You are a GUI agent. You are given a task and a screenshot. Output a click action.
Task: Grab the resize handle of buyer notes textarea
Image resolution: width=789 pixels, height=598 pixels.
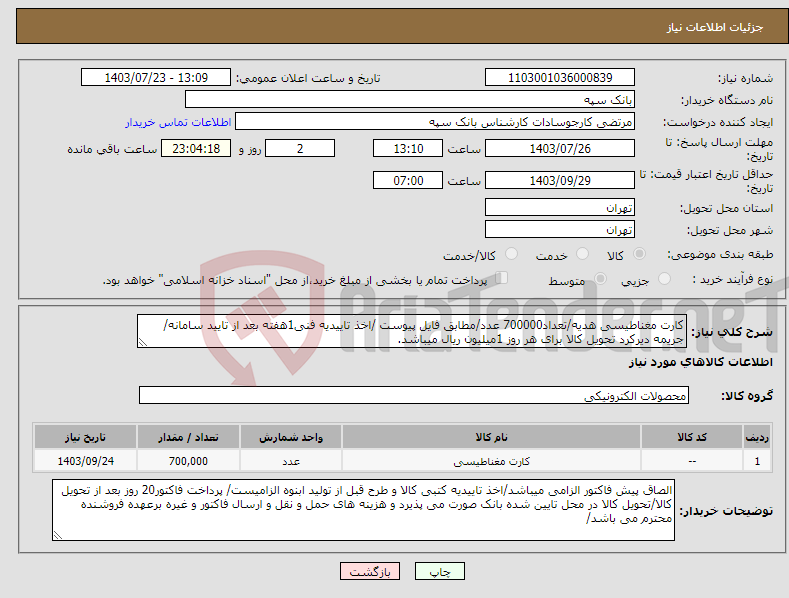click(58, 535)
